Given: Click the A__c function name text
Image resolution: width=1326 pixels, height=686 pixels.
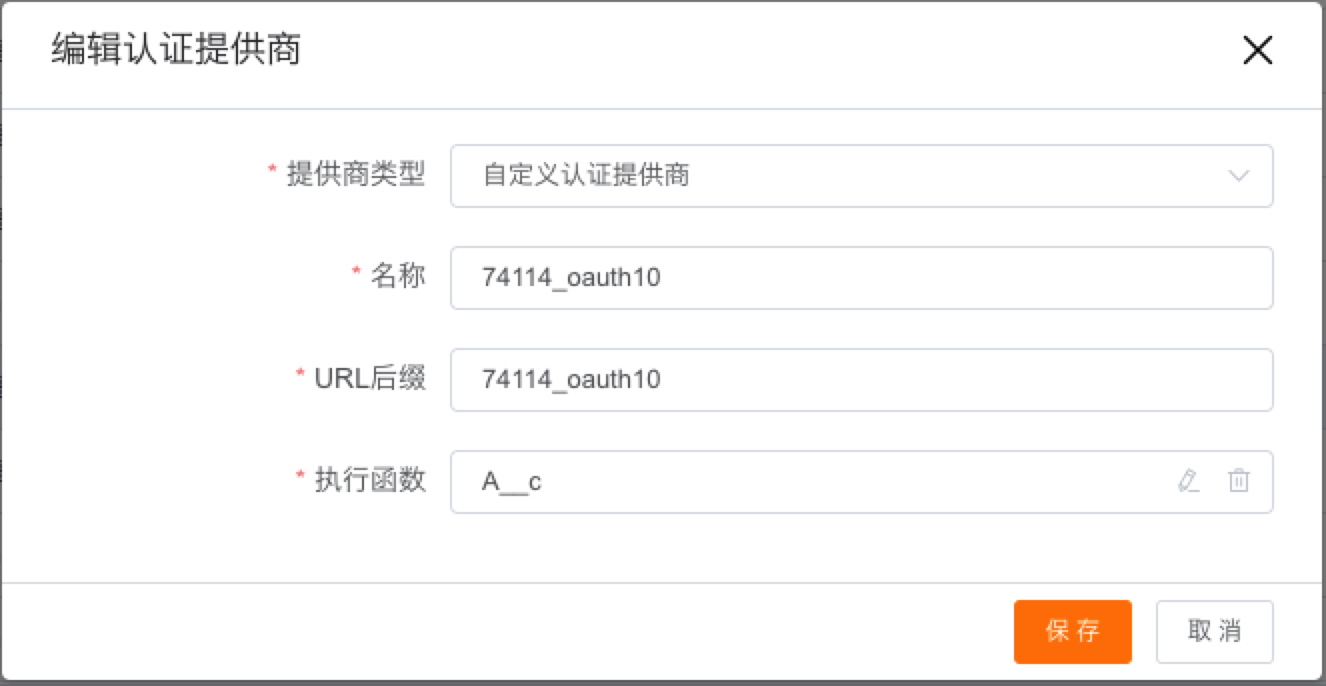Looking at the screenshot, I should (x=511, y=482).
